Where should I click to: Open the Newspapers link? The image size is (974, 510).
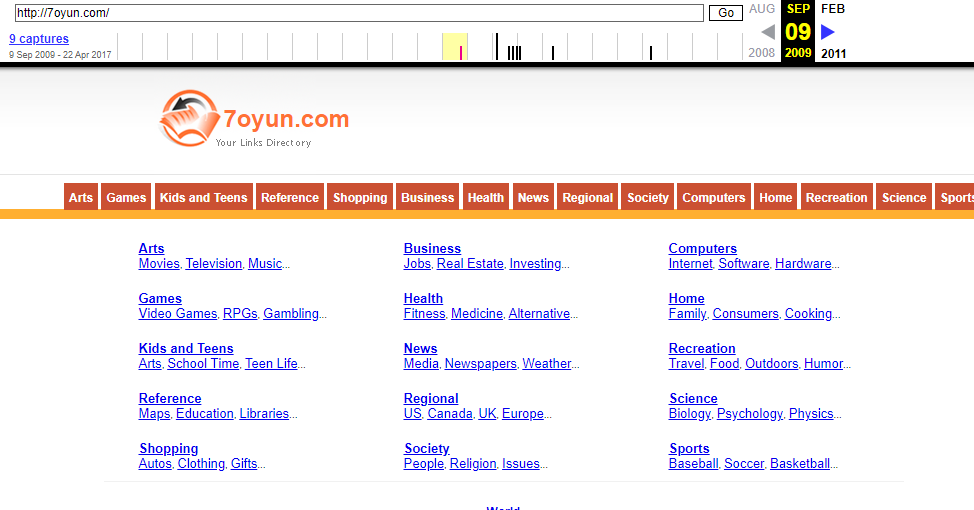coord(481,363)
